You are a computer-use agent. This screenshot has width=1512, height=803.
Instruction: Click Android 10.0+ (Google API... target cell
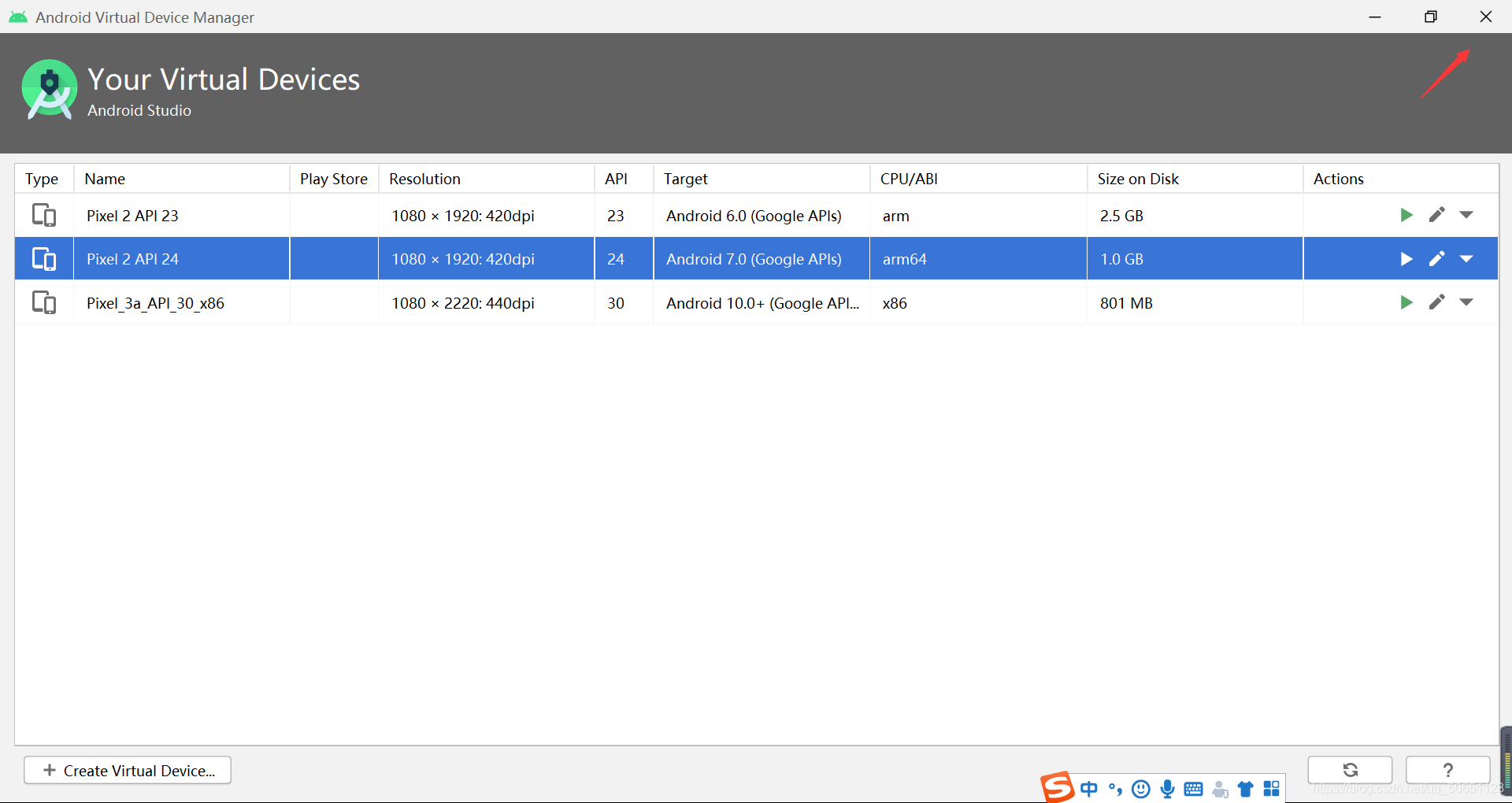(762, 303)
